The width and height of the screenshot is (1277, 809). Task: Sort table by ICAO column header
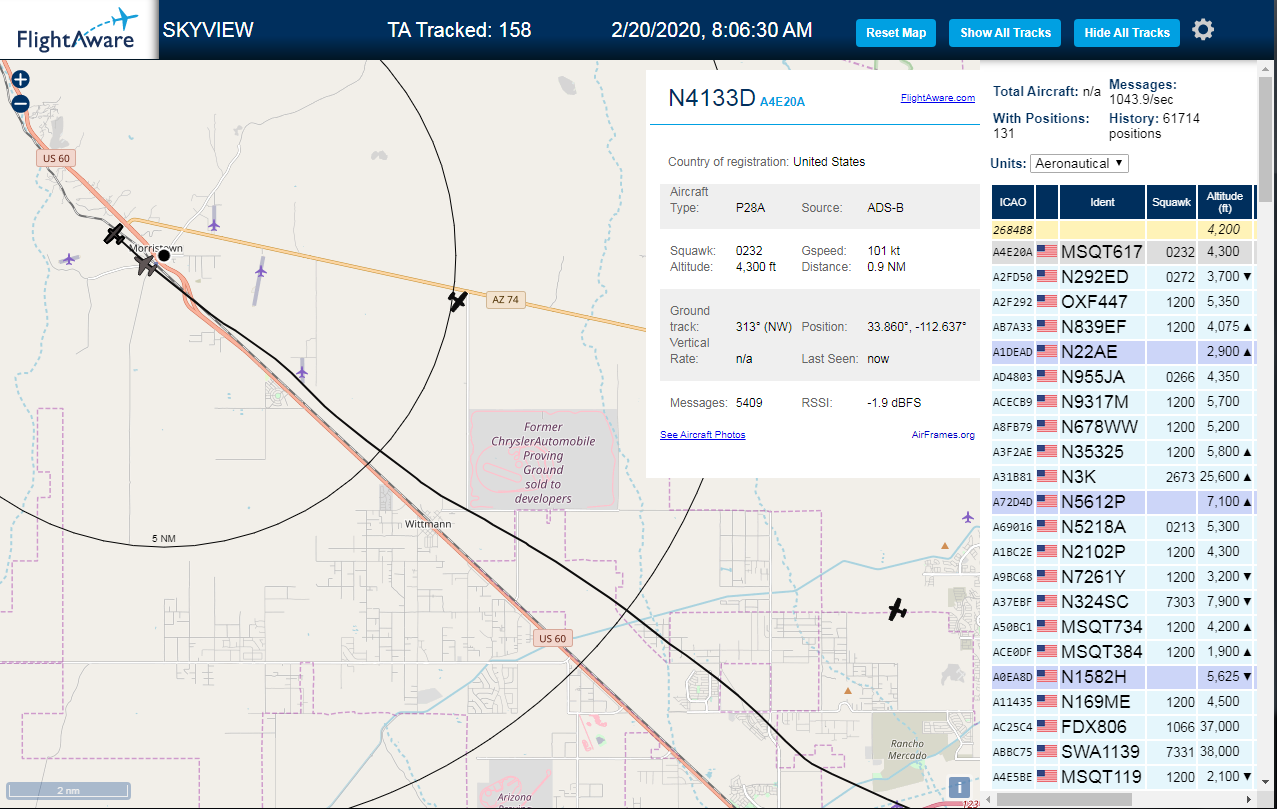pyautogui.click(x=1013, y=202)
